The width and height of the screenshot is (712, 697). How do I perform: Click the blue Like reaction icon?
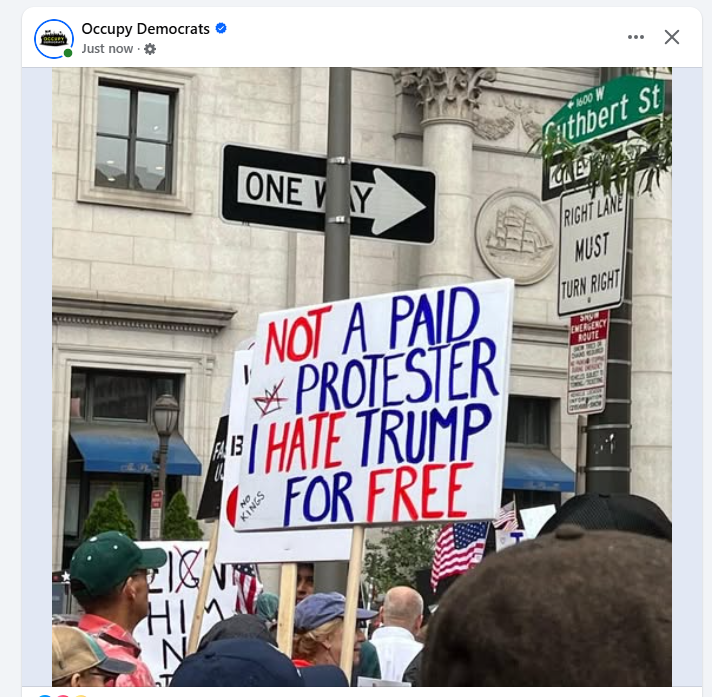44,695
